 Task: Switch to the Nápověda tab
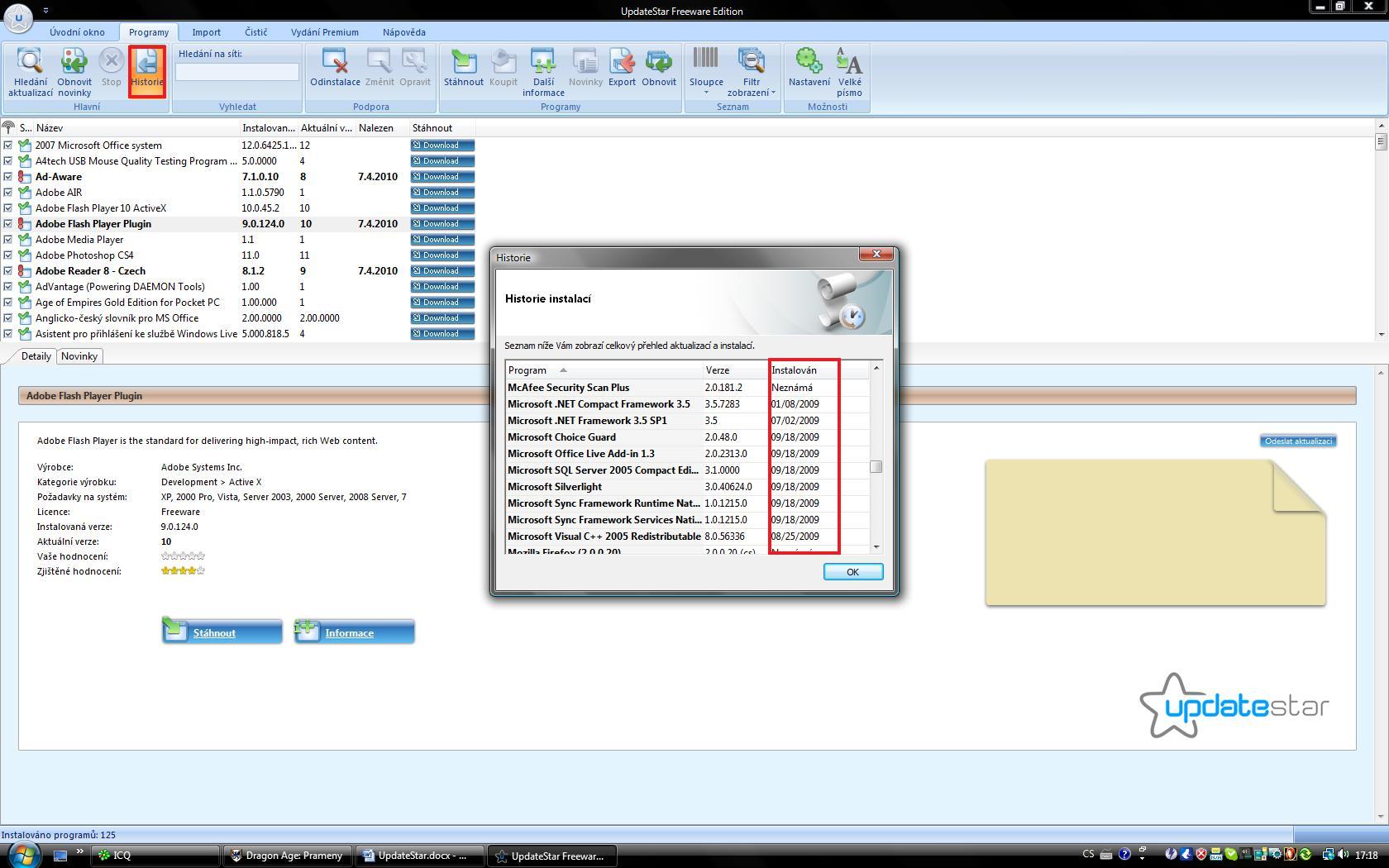pos(403,32)
